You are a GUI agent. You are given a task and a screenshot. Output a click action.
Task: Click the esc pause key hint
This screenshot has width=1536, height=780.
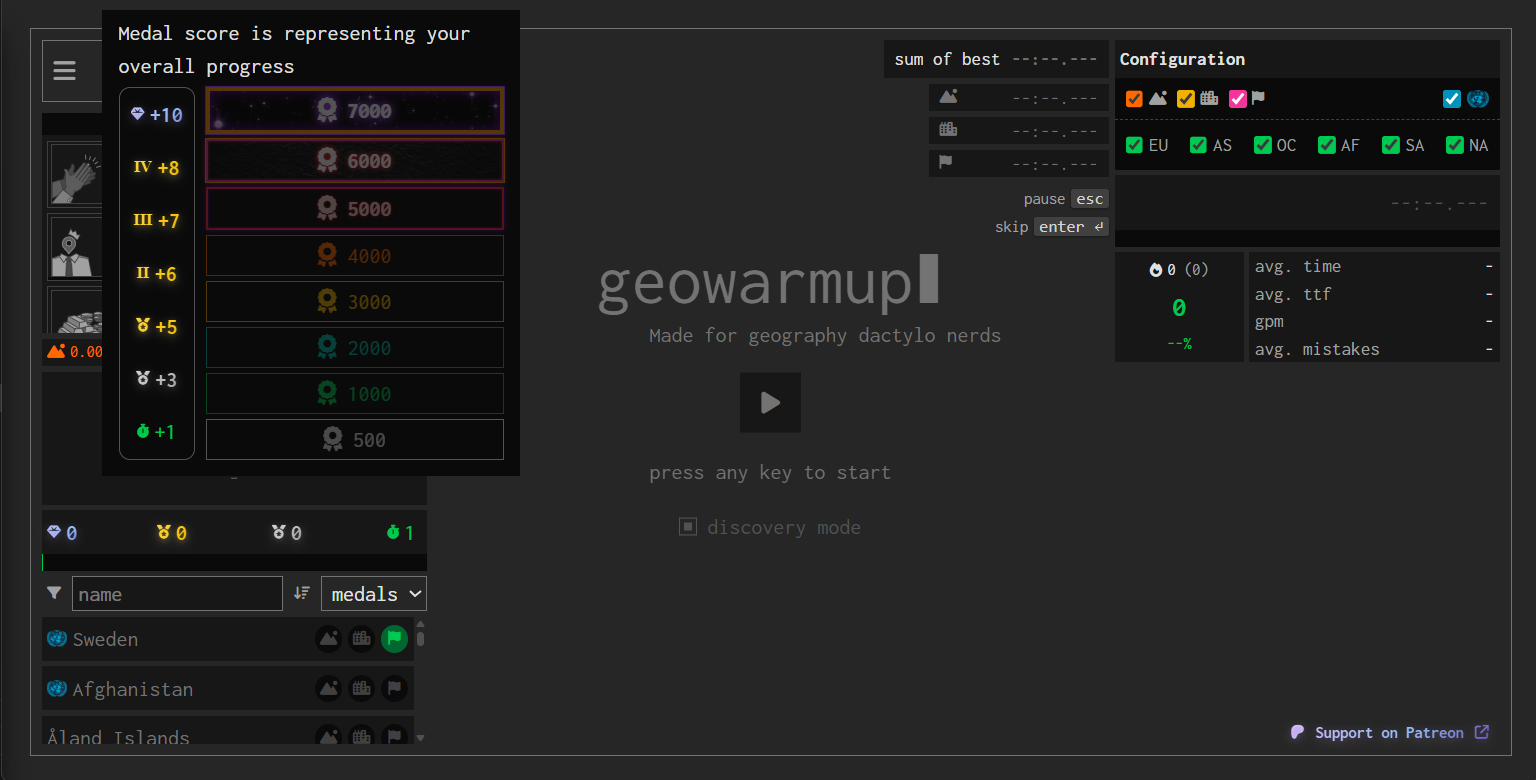tap(1089, 199)
